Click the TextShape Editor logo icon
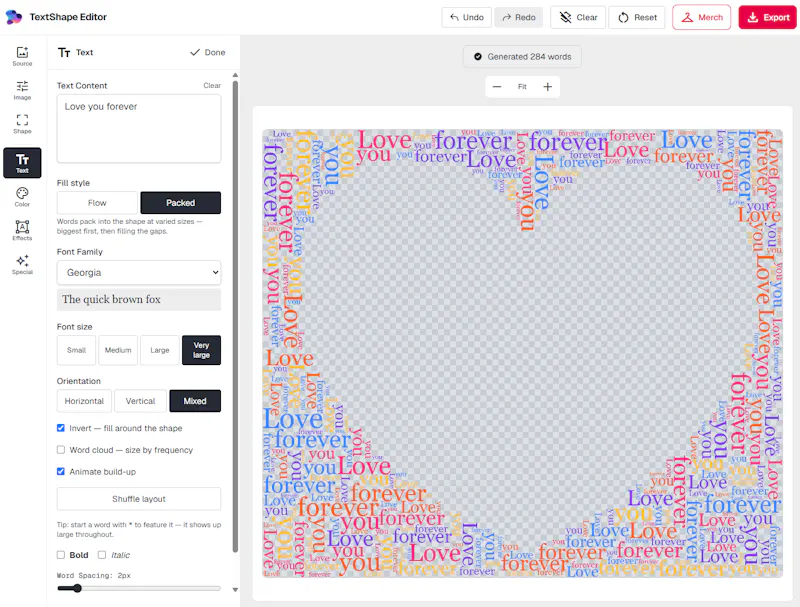 (x=14, y=17)
